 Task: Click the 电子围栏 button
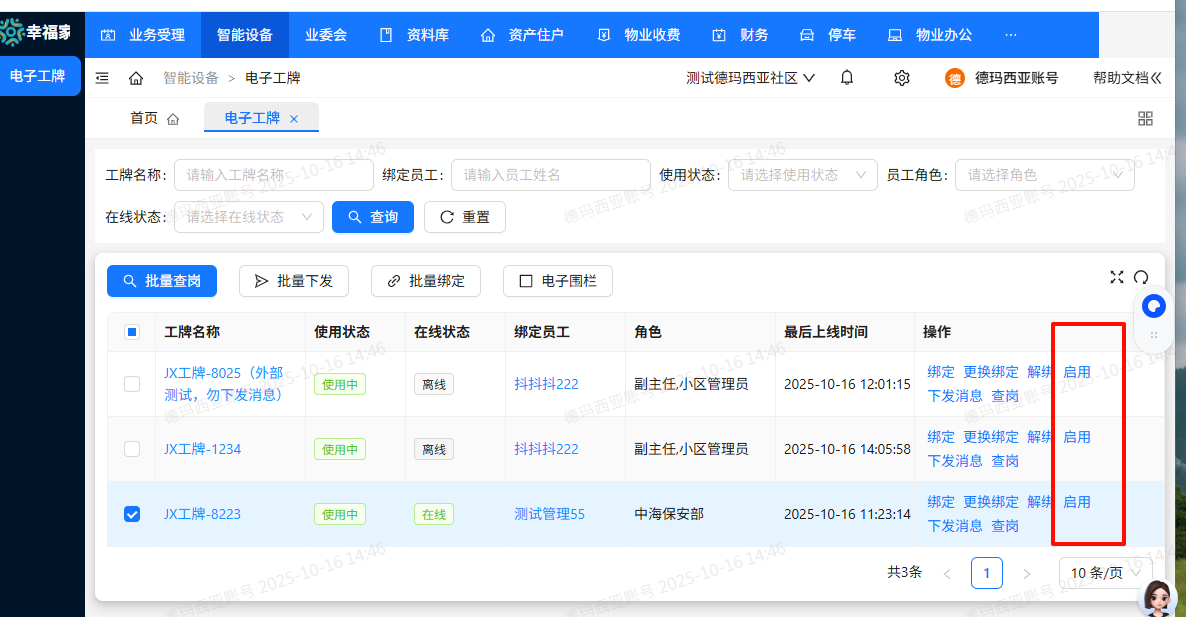pyautogui.click(x=557, y=281)
